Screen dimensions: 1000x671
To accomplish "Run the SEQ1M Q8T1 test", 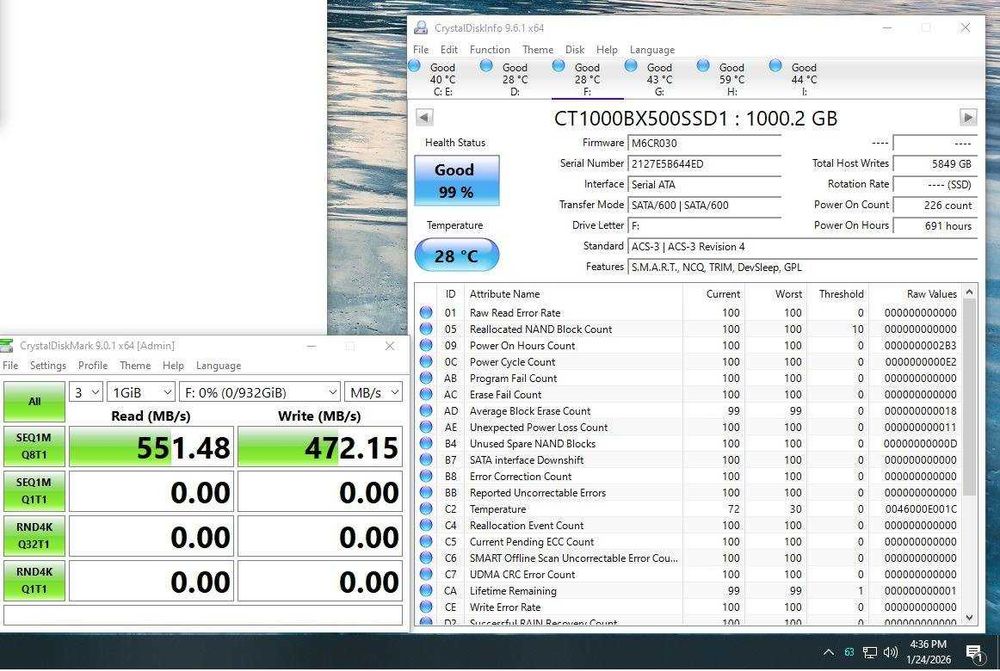I will [x=34, y=446].
